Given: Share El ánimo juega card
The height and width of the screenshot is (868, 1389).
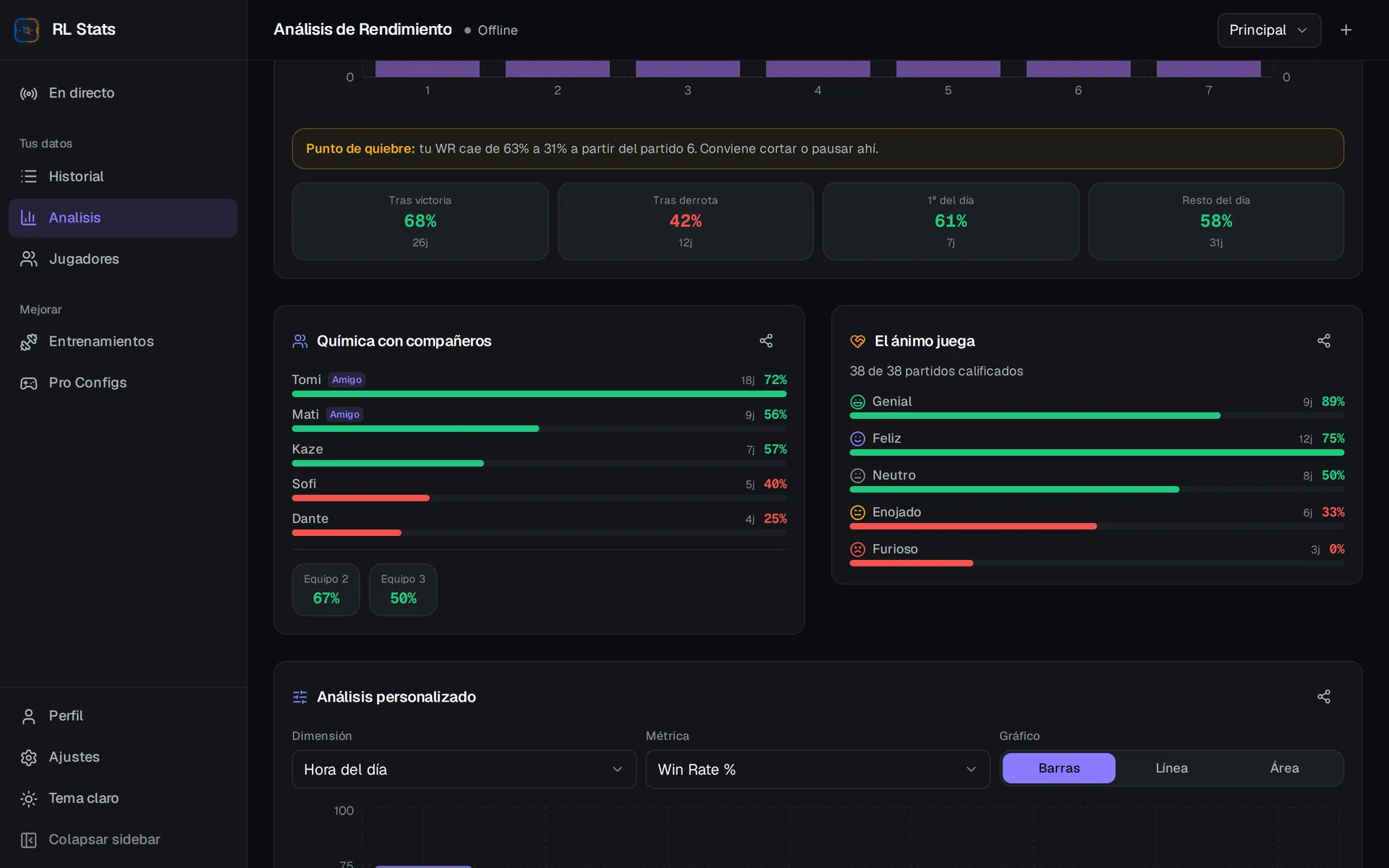Looking at the screenshot, I should [1324, 341].
